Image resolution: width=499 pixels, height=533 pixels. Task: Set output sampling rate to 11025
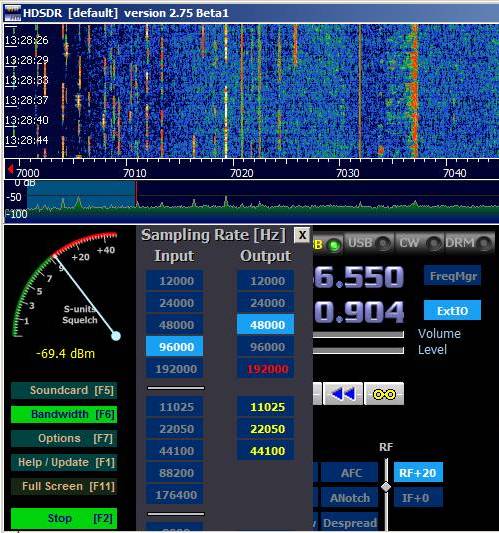266,407
